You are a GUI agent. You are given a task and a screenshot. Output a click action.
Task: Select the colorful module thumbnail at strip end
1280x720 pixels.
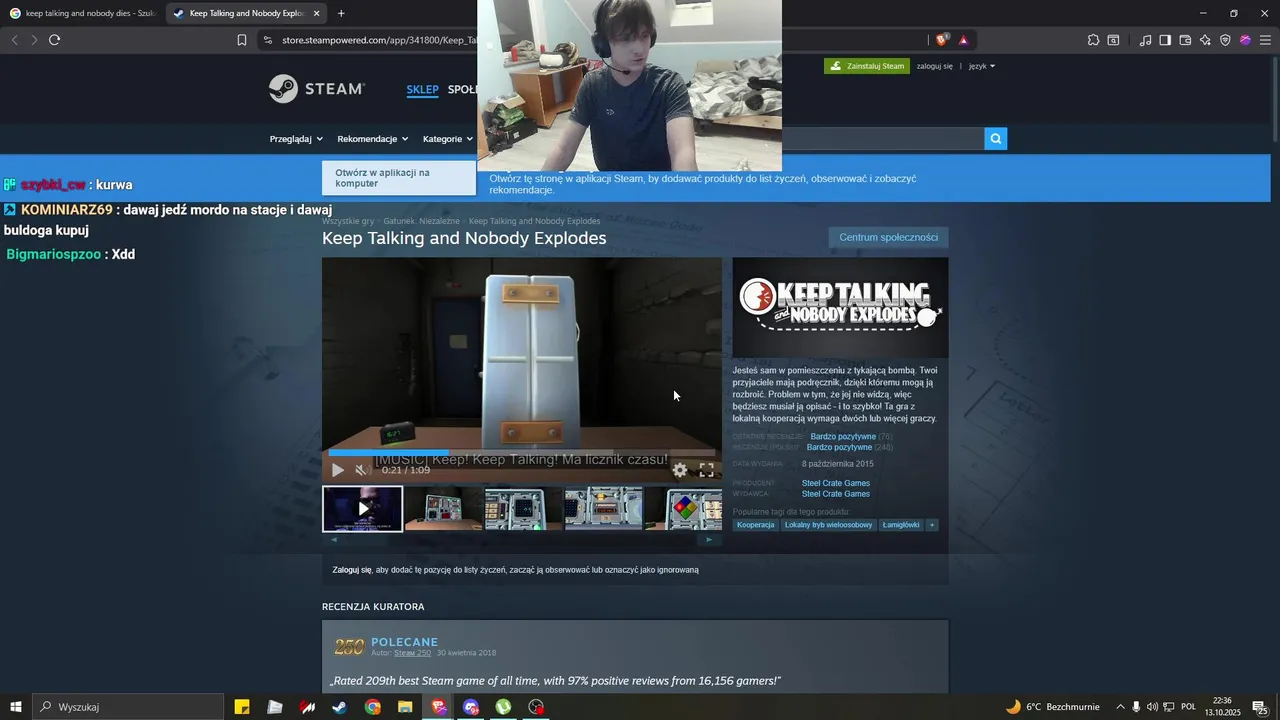coord(684,509)
